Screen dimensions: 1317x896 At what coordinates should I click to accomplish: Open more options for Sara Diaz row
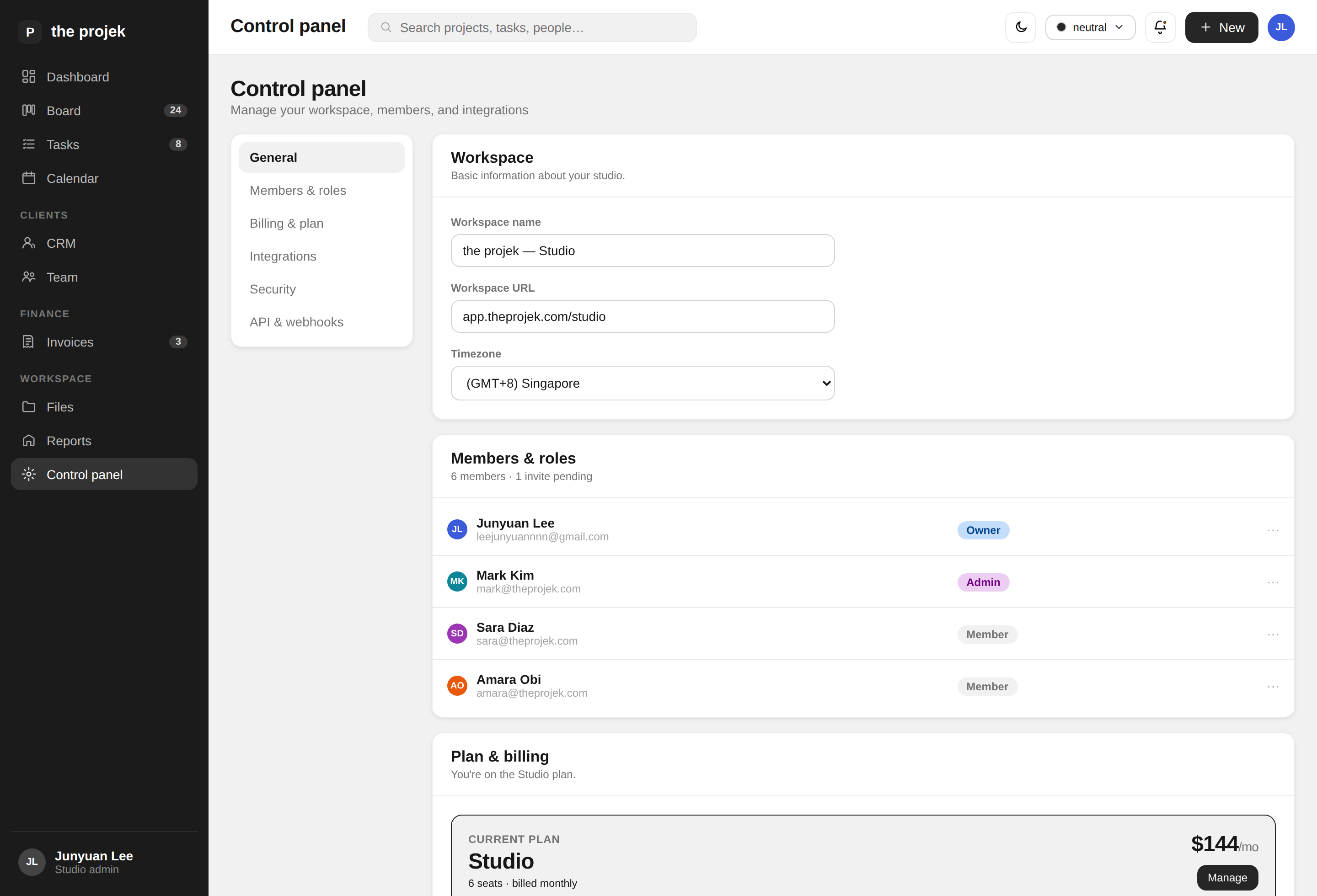tap(1273, 635)
